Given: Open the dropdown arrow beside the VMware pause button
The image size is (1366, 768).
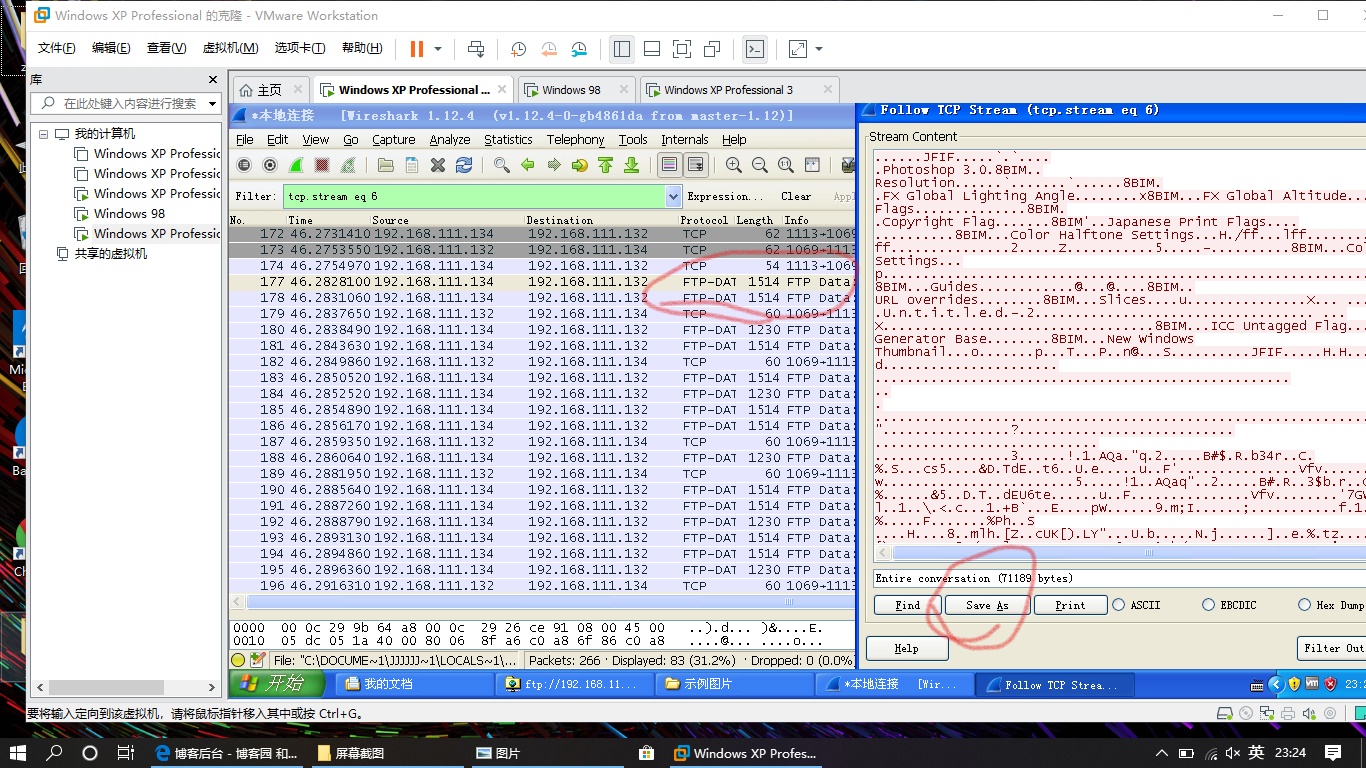Looking at the screenshot, I should click(x=438, y=49).
